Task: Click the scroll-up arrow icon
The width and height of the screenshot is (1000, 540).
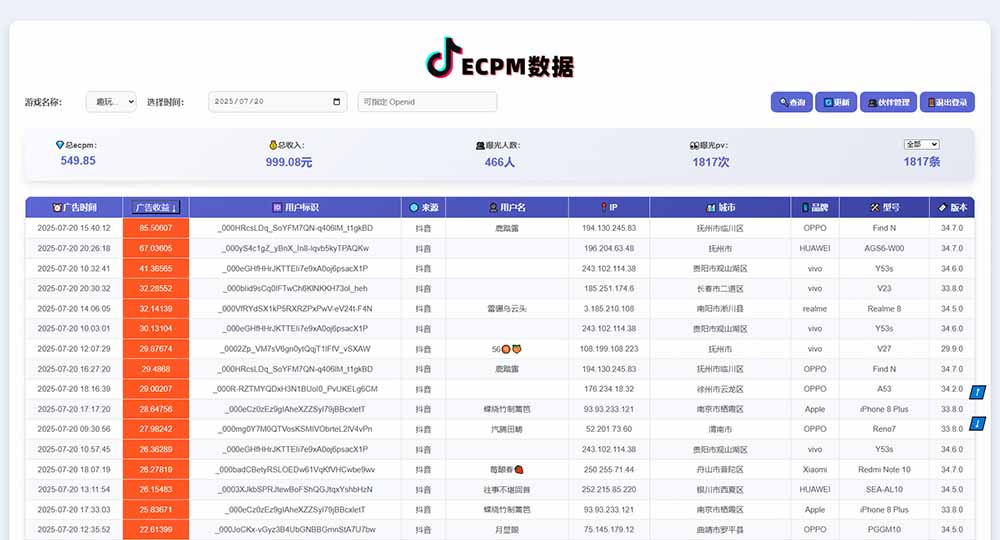Action: click(x=978, y=392)
